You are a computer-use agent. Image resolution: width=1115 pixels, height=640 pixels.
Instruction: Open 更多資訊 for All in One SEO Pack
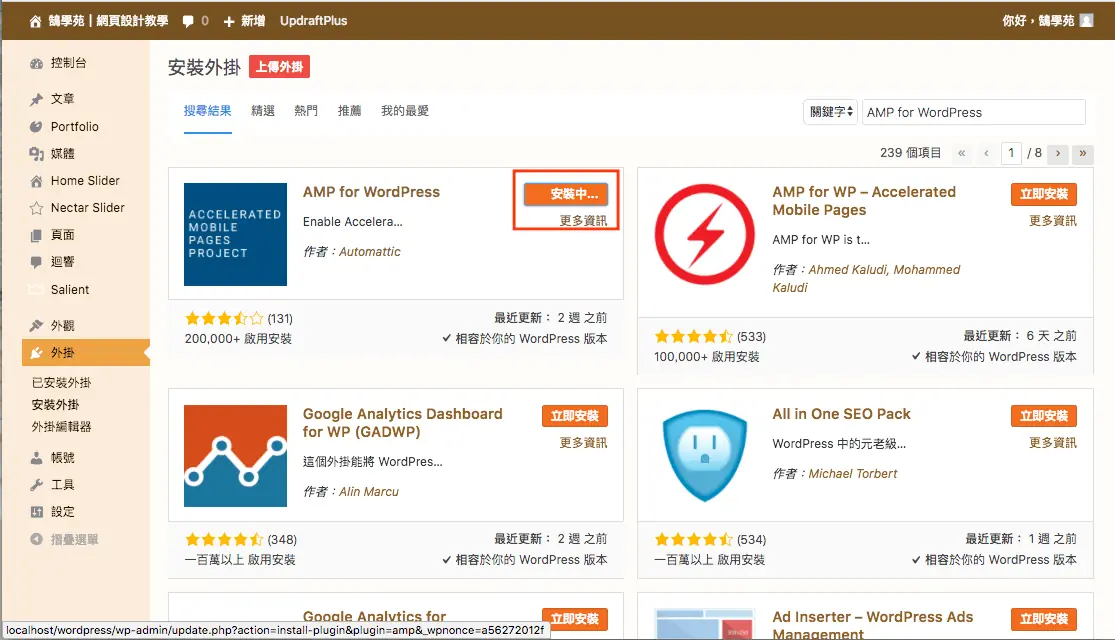[1052, 442]
